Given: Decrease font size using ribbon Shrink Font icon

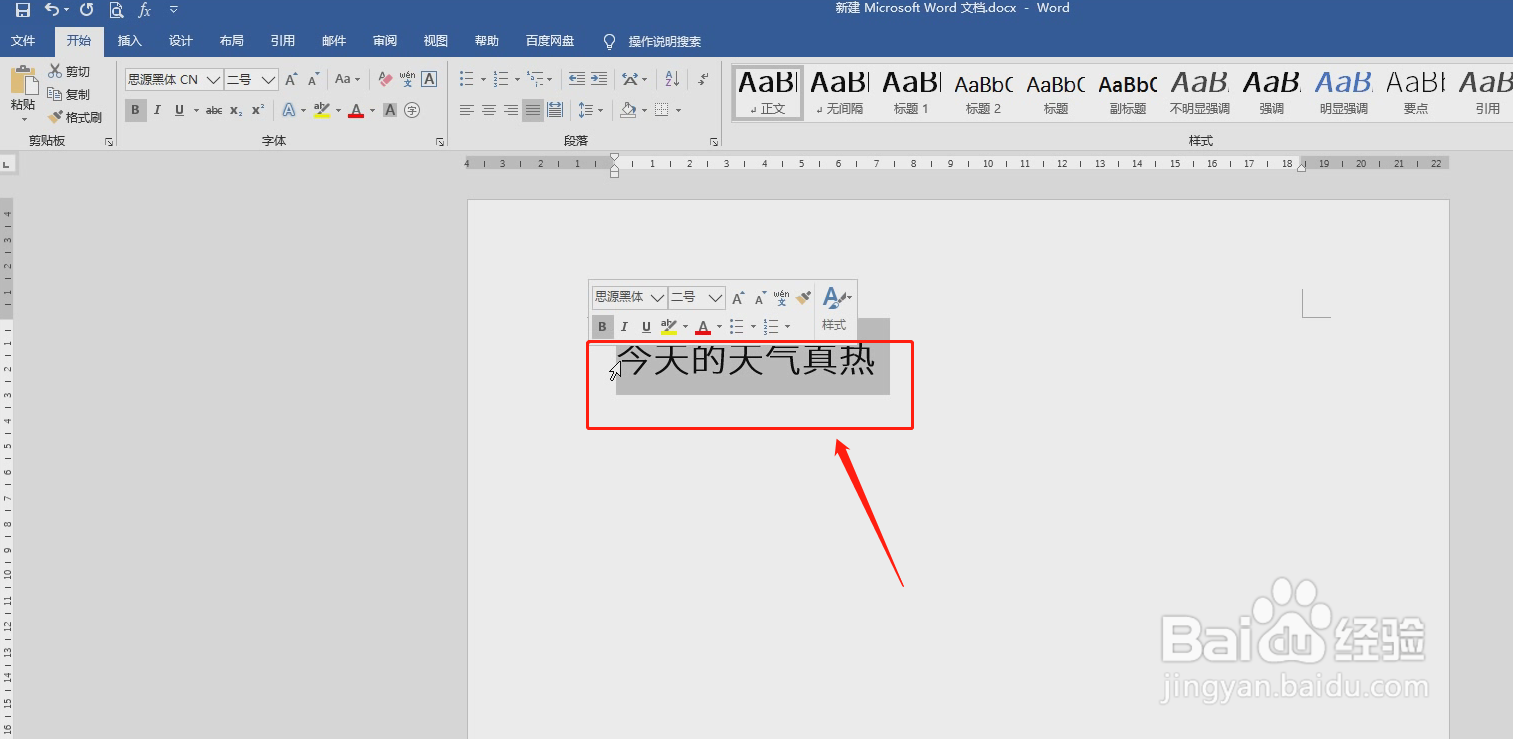Looking at the screenshot, I should [x=313, y=79].
